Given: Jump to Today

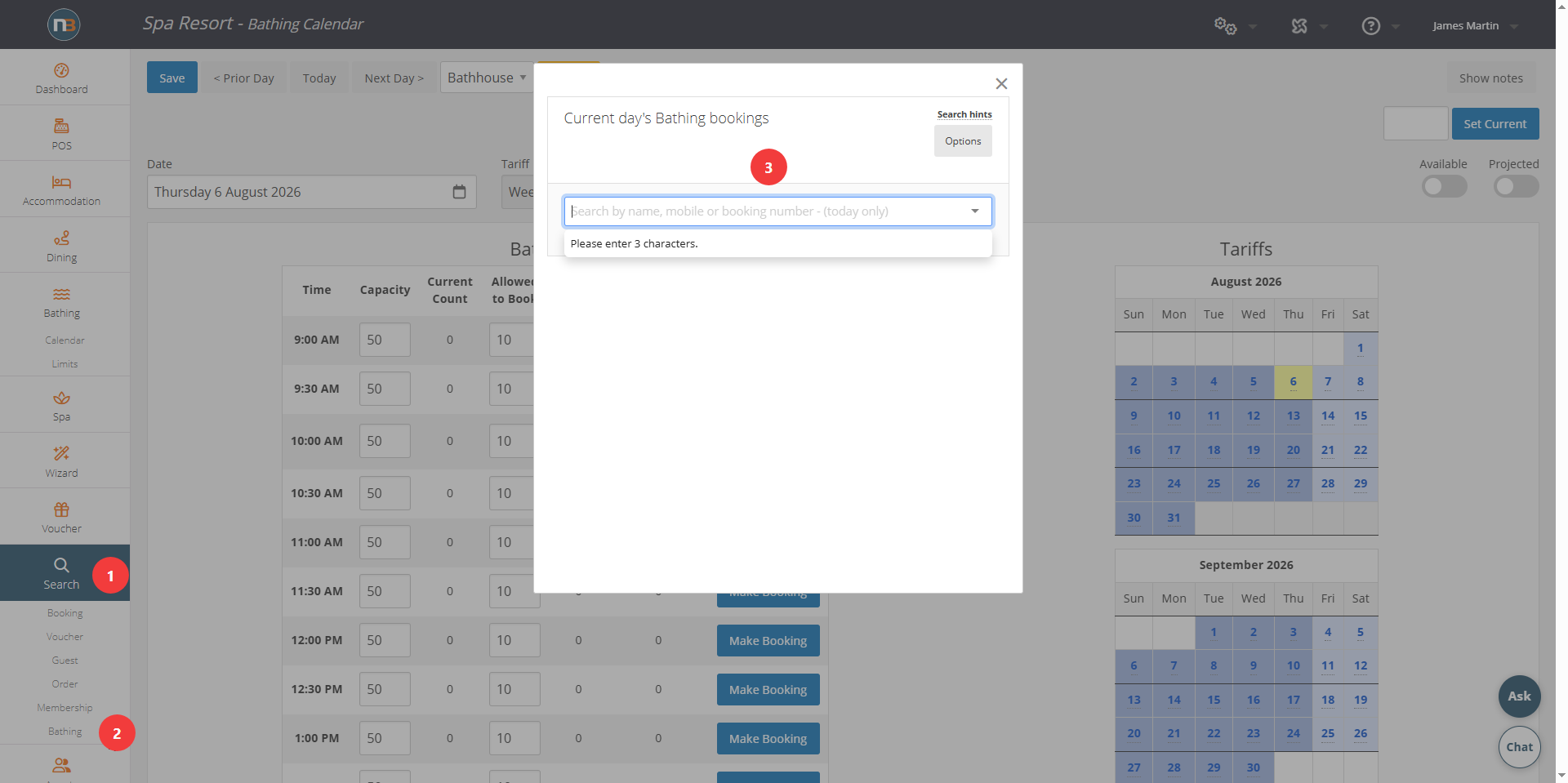Looking at the screenshot, I should point(319,78).
